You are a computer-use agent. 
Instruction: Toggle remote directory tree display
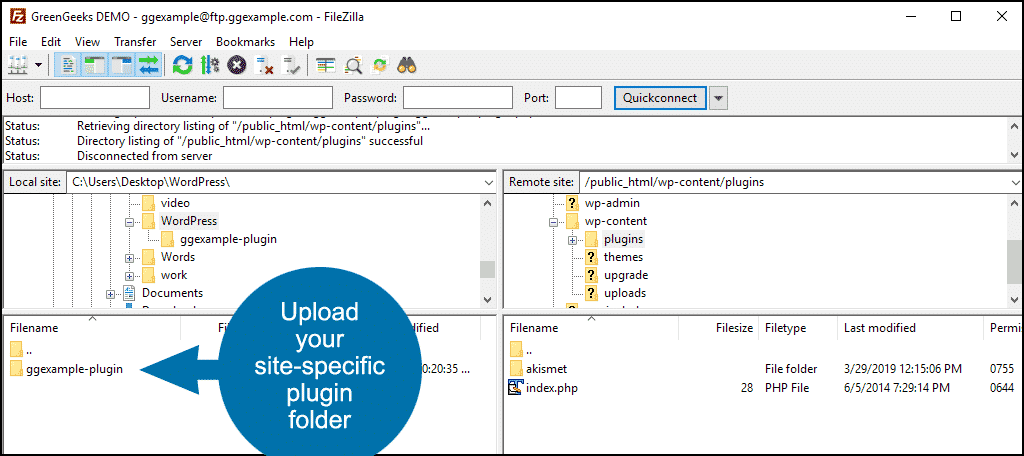coord(122,65)
